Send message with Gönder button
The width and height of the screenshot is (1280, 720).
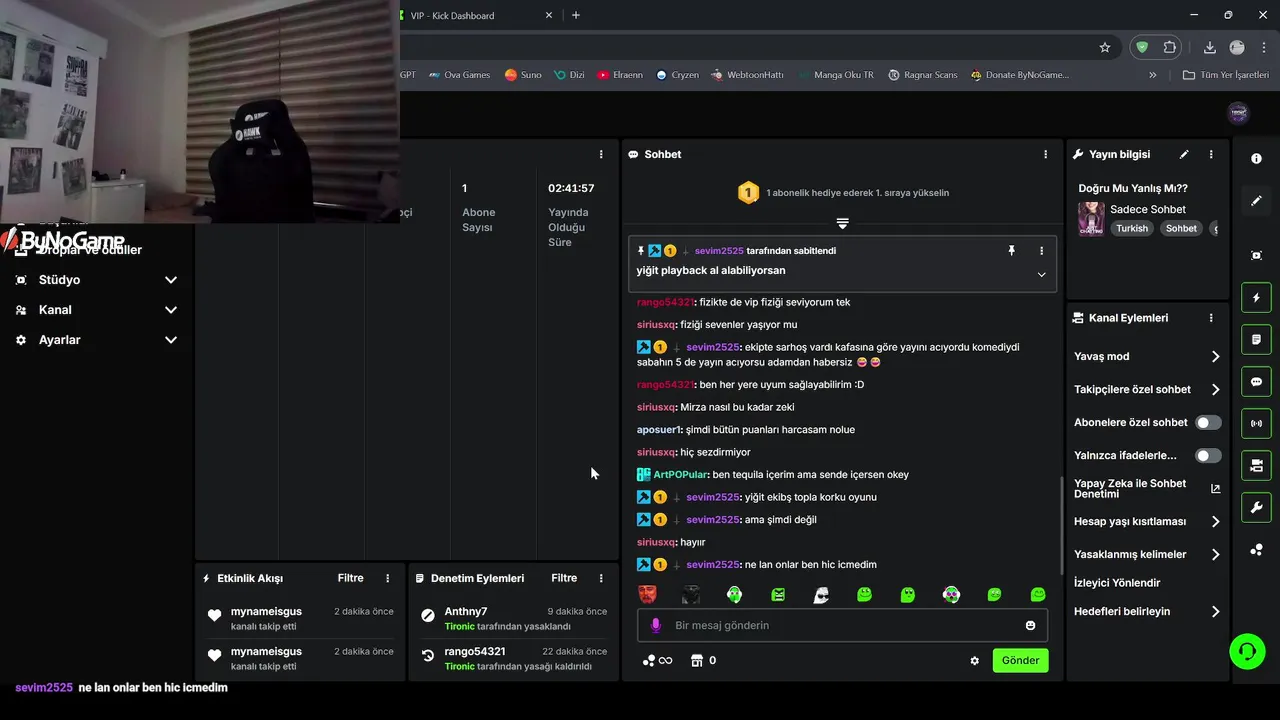pos(1020,660)
